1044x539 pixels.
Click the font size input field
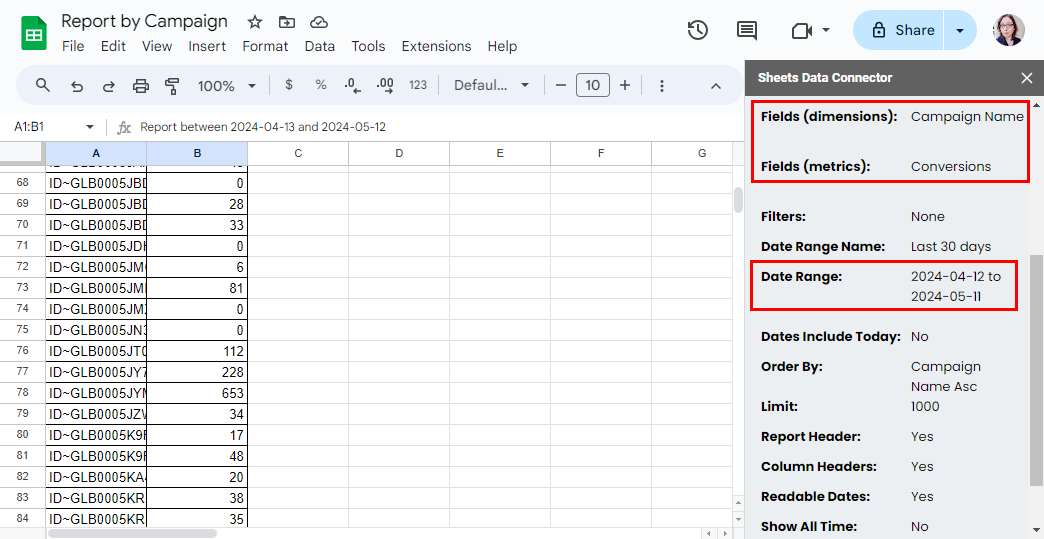[592, 85]
